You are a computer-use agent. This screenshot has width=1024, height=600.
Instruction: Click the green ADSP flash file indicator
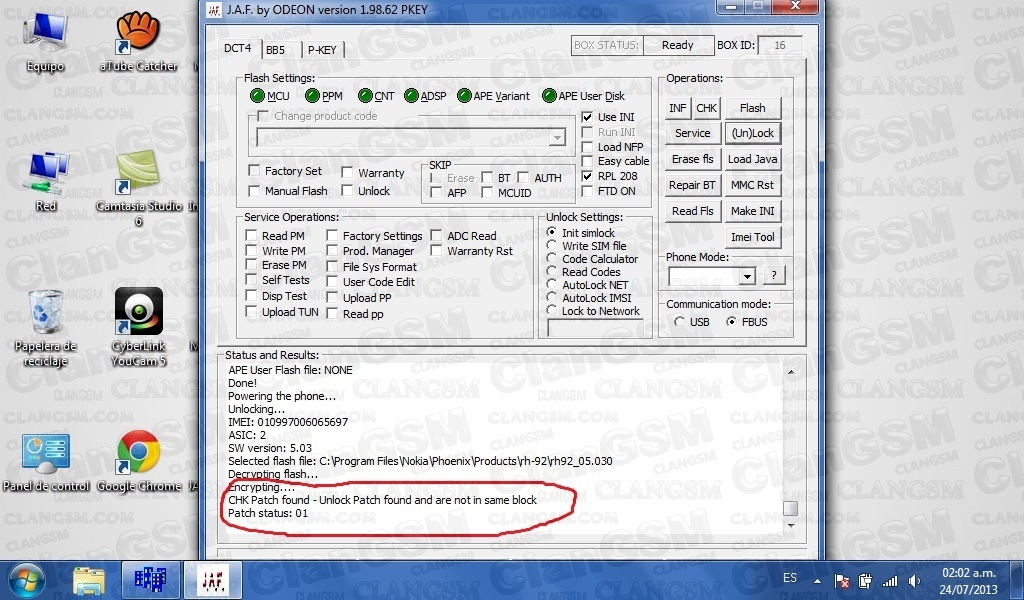(411, 96)
